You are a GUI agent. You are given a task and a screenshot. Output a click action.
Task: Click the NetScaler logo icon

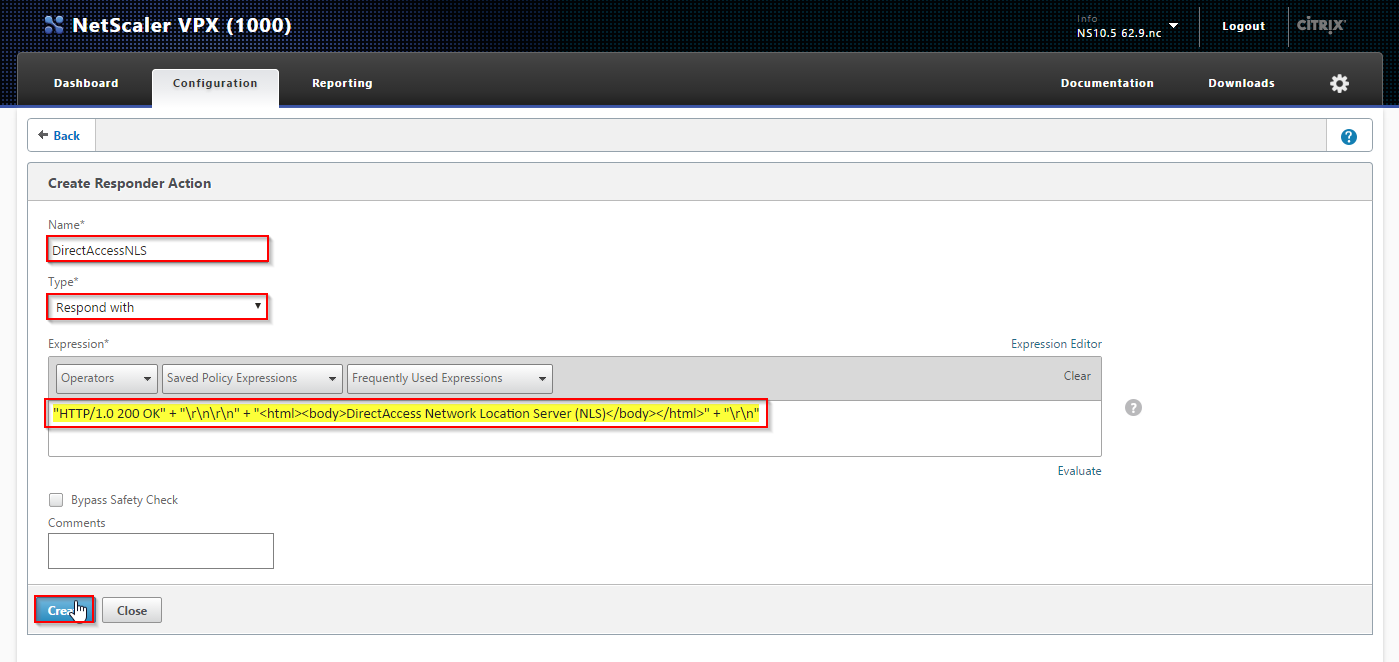point(54,25)
